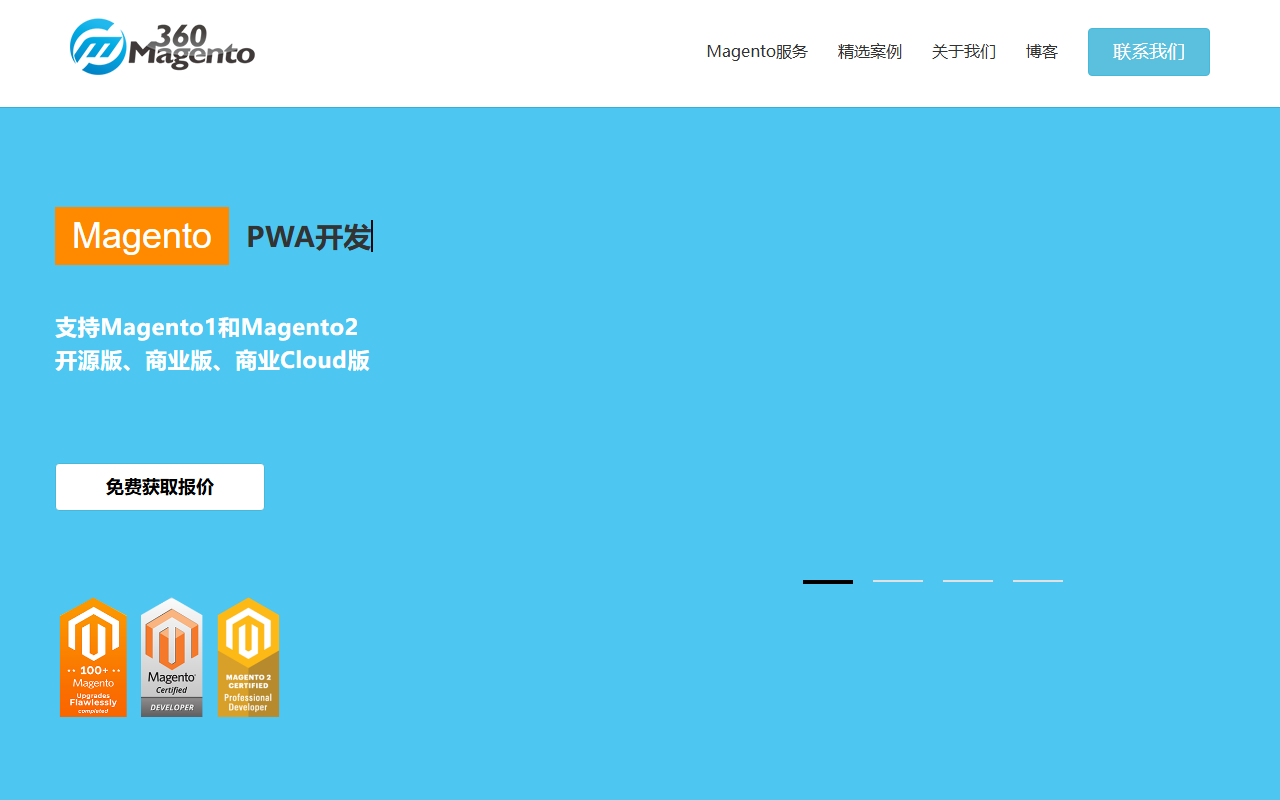Click the 360 Magento logo
The width and height of the screenshot is (1280, 800).
click(162, 47)
